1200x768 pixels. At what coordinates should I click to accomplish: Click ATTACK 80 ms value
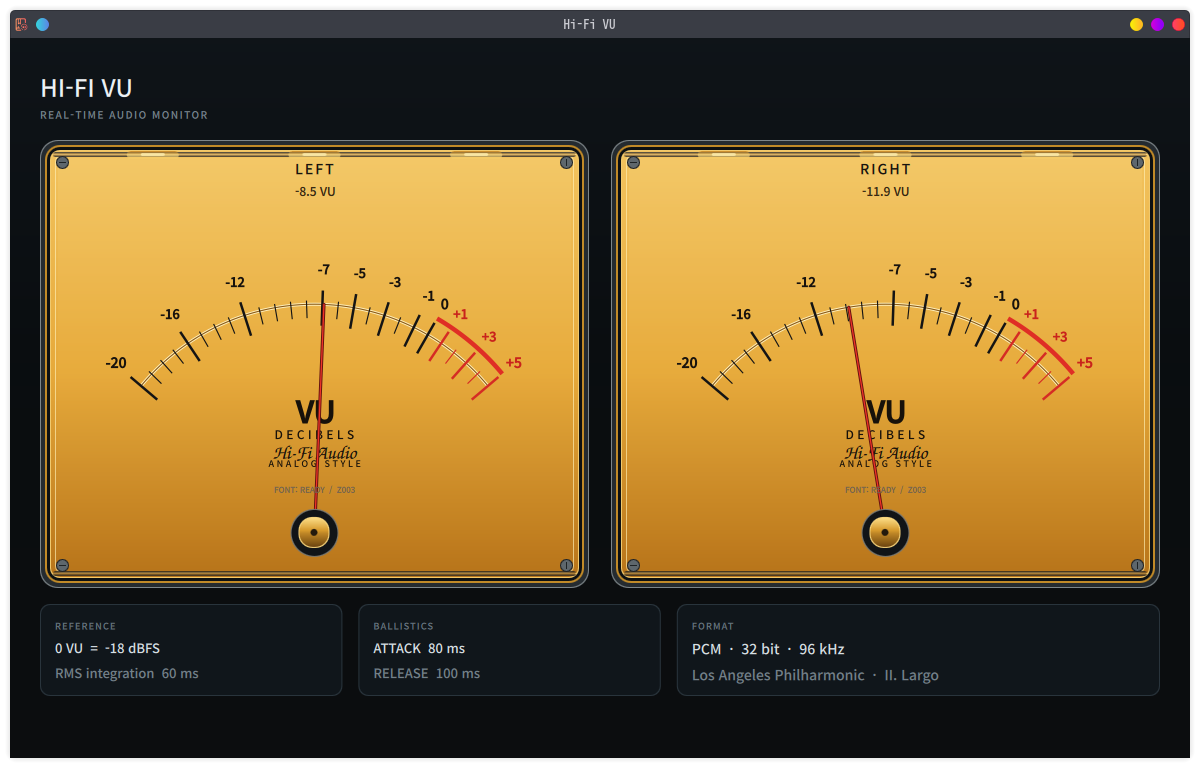point(419,648)
